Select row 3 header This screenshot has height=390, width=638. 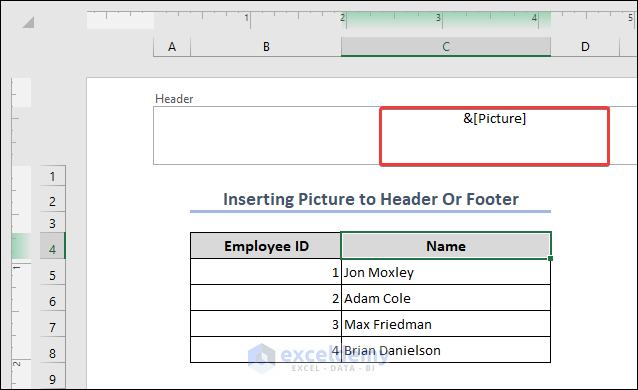(x=52, y=223)
